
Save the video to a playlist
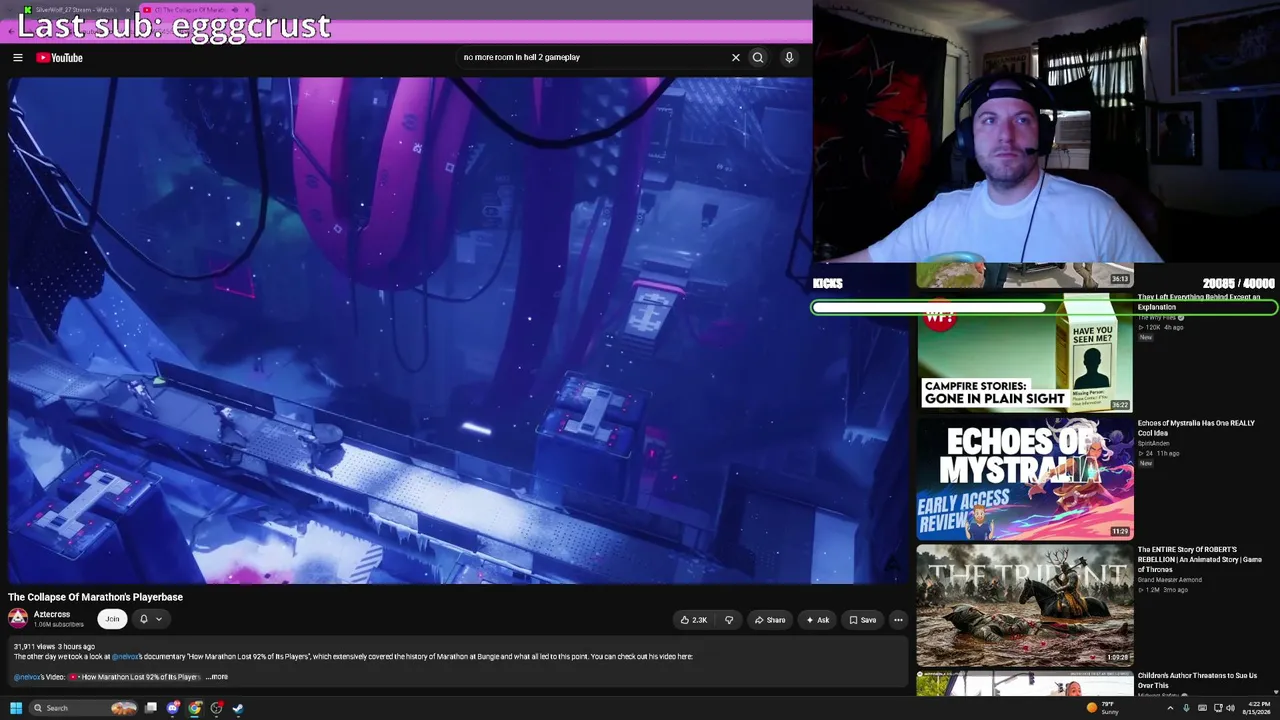pos(862,620)
